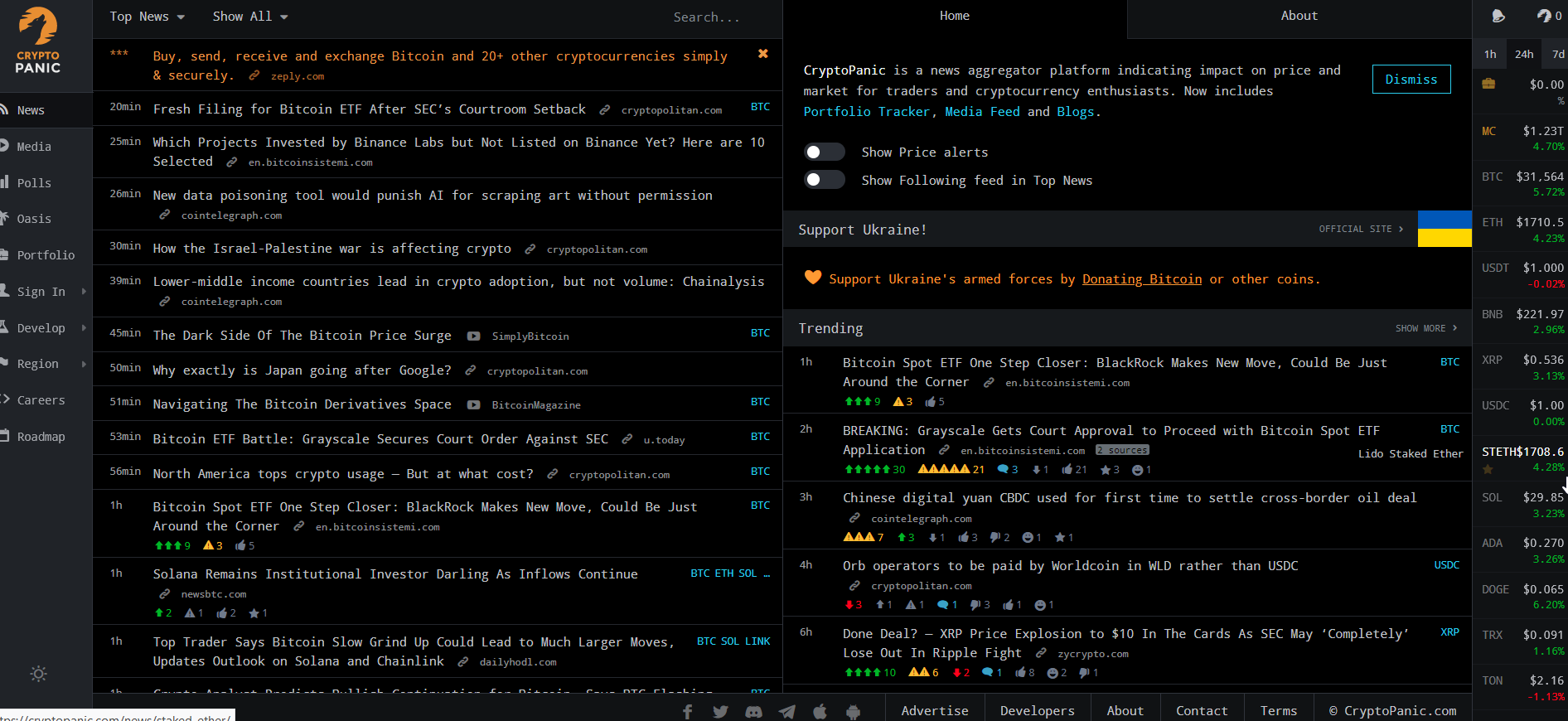
Task: Open the Donating Bitcoin link
Action: point(1141,279)
